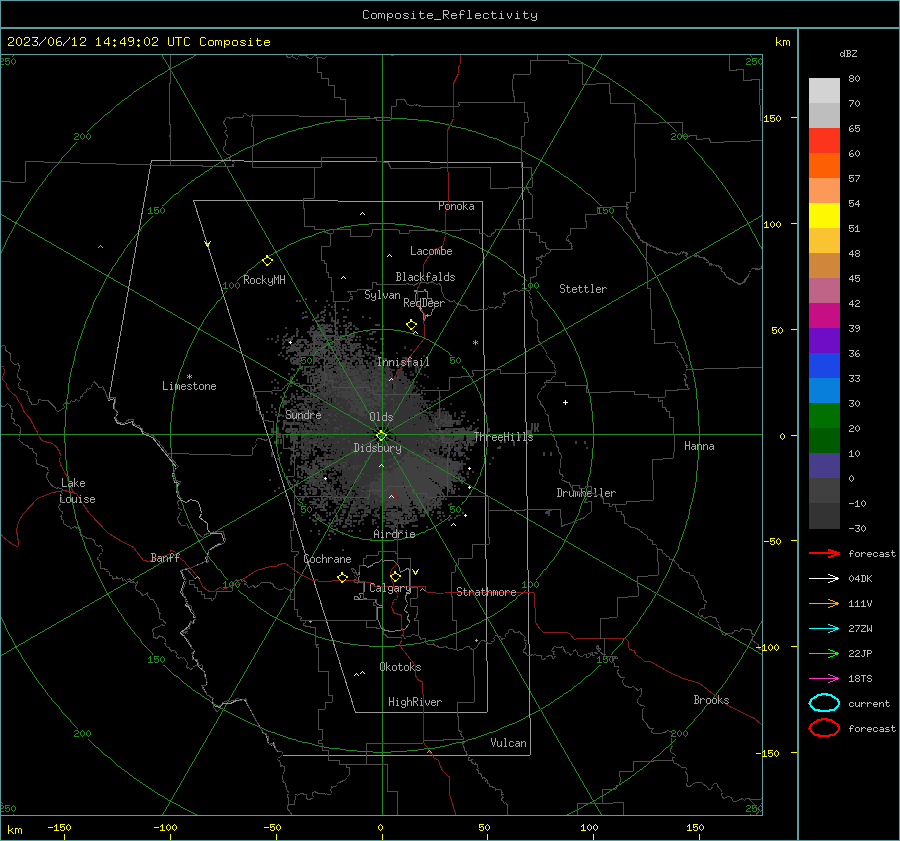
Task: Click the -150 value on bottom km axis
Action: point(59,827)
